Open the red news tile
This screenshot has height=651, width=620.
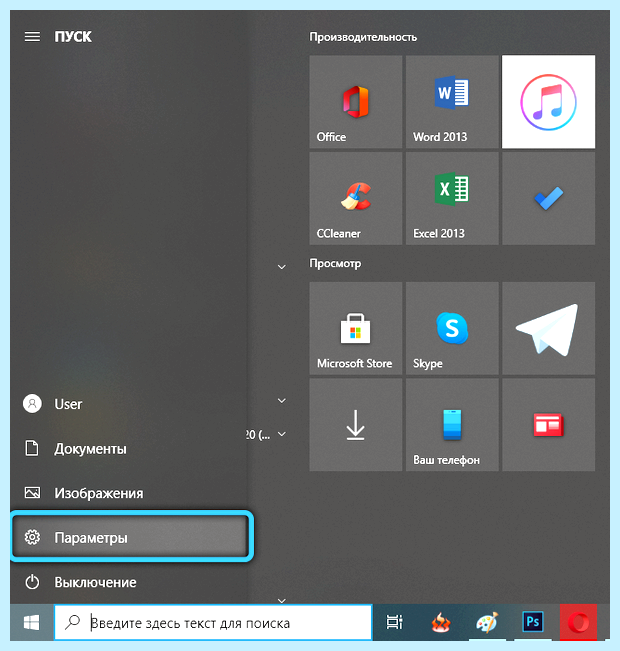[548, 425]
